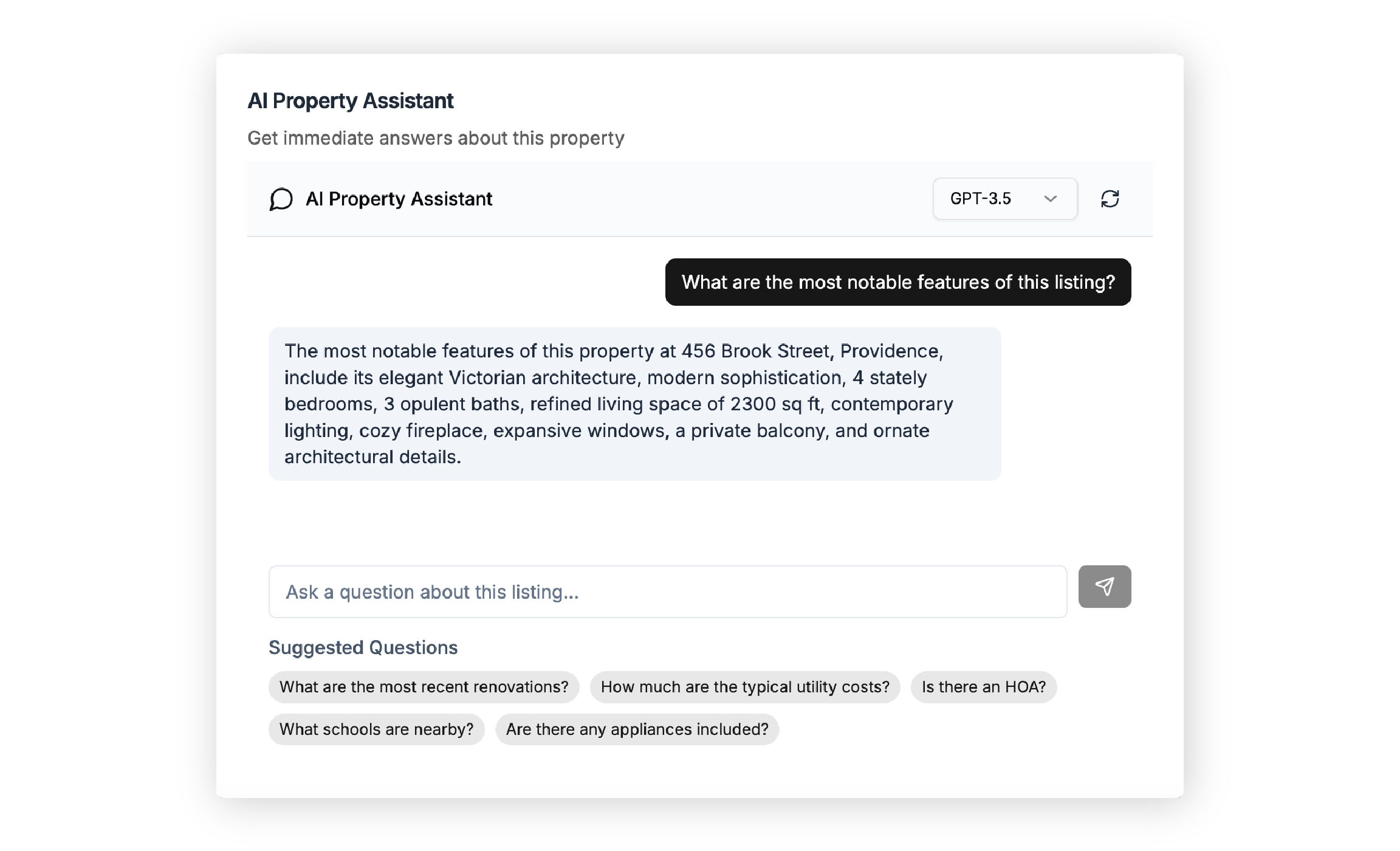Click the AI Property Assistant page heading
This screenshot has width=1400, height=851.
pos(350,100)
